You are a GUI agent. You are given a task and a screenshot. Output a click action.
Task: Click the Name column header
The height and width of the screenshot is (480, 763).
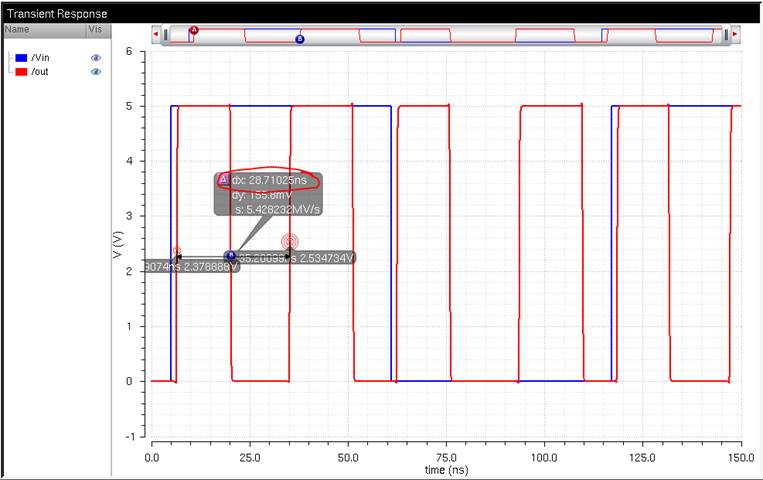[18, 30]
